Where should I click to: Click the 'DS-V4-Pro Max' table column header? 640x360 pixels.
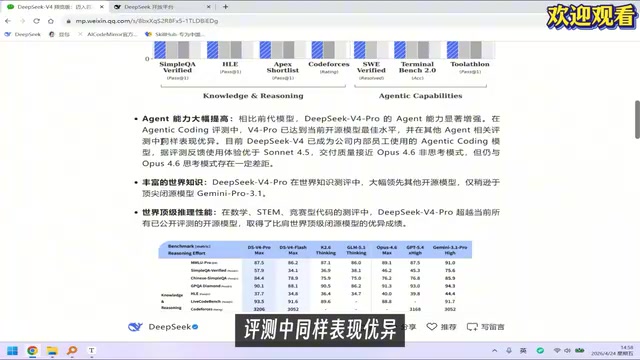click(x=259, y=250)
